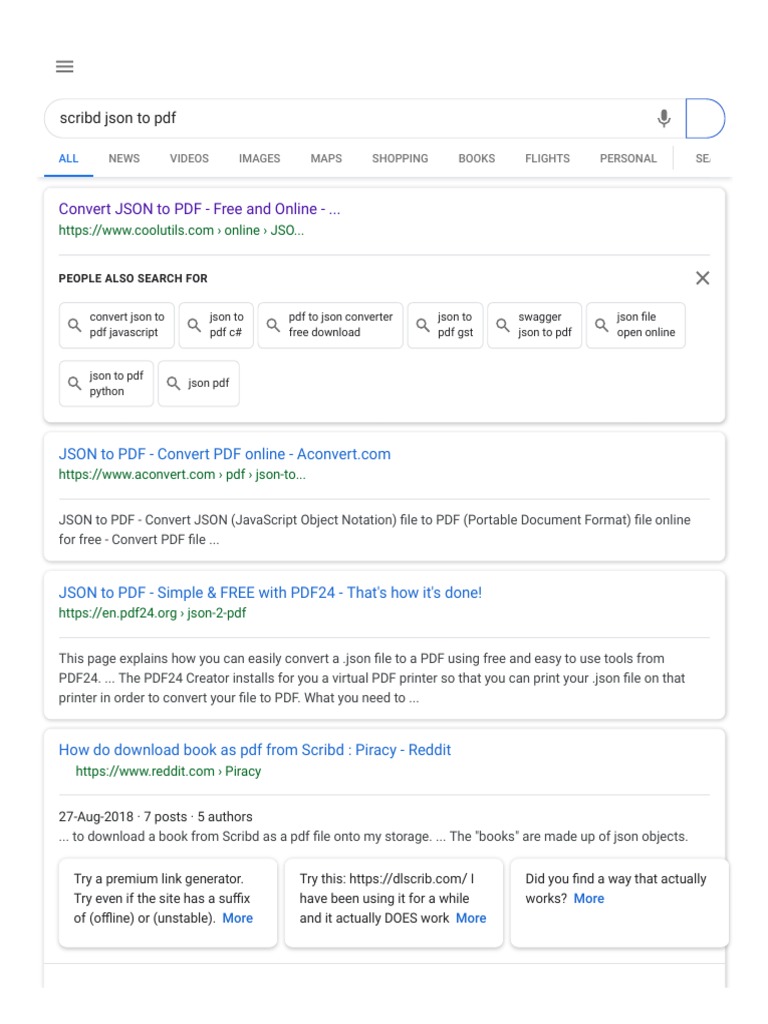Click in the search query field
768x1024 pixels.
pyautogui.click(x=340, y=118)
